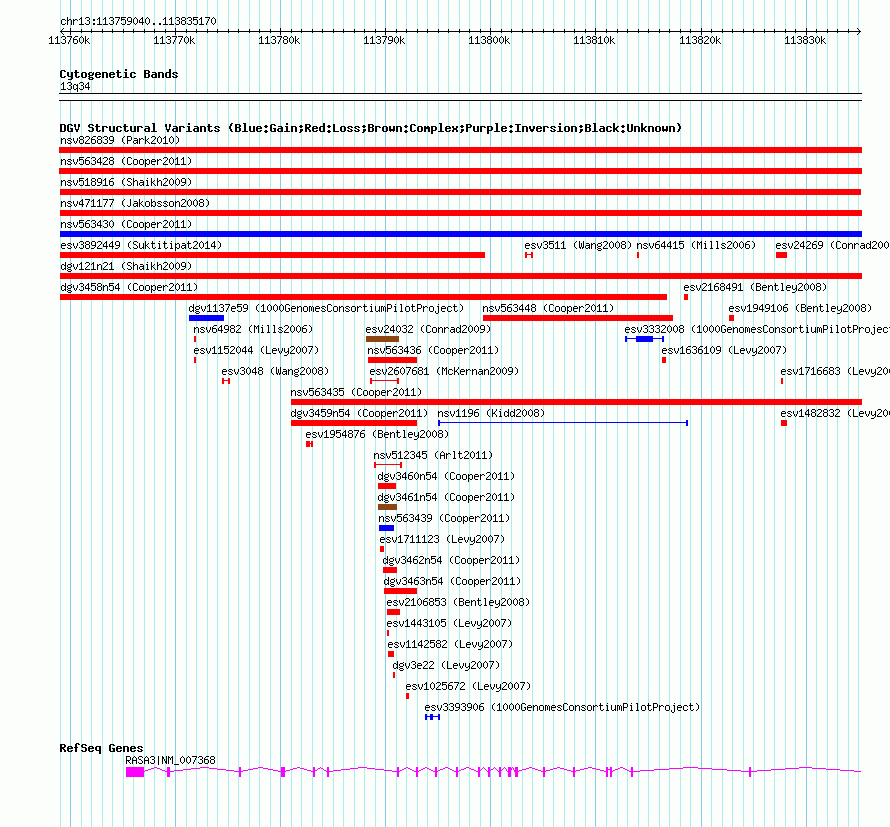Select variant nsv64982 (Mills2006)

(253, 329)
